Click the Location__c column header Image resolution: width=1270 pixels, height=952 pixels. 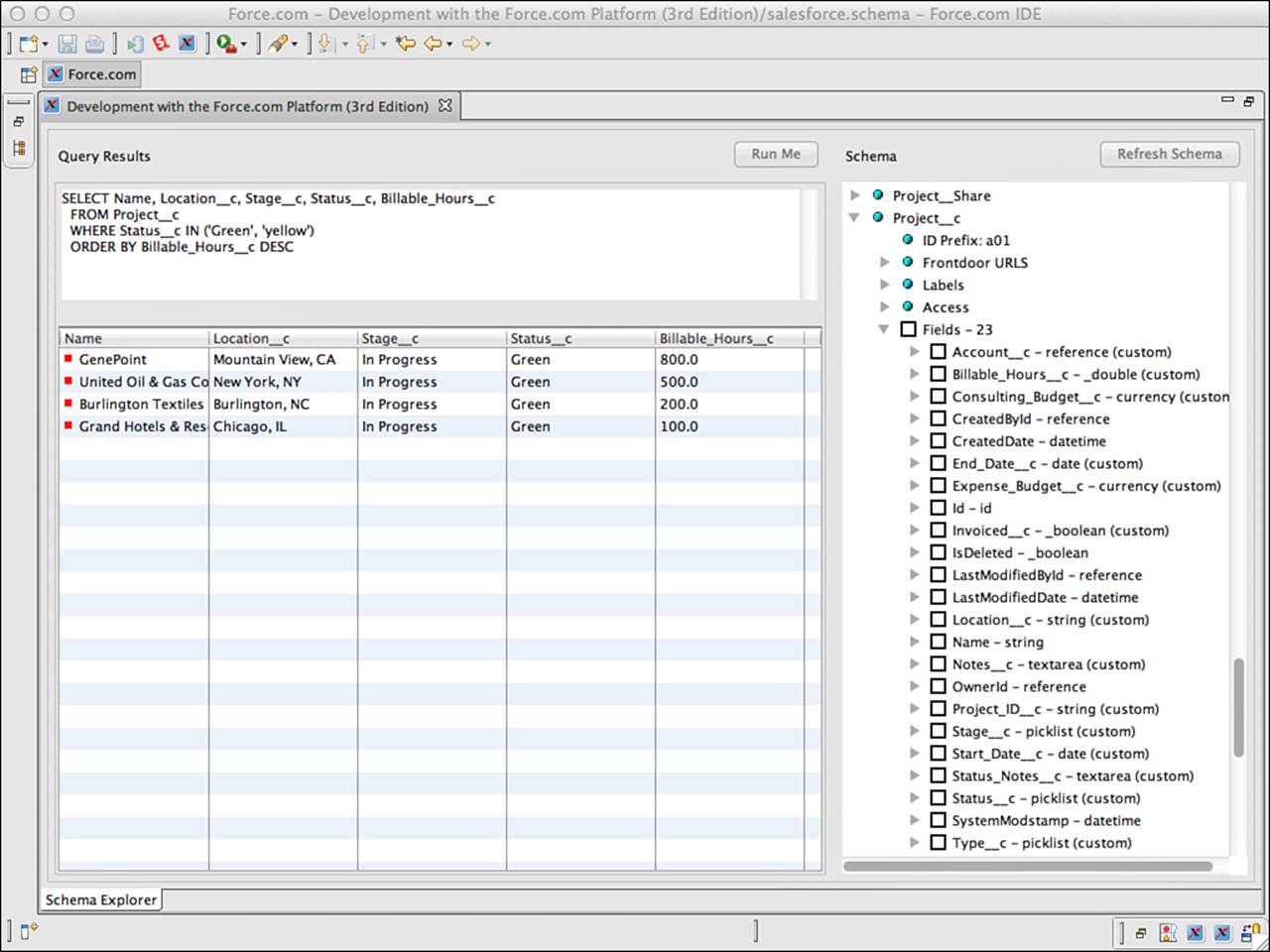click(x=284, y=338)
